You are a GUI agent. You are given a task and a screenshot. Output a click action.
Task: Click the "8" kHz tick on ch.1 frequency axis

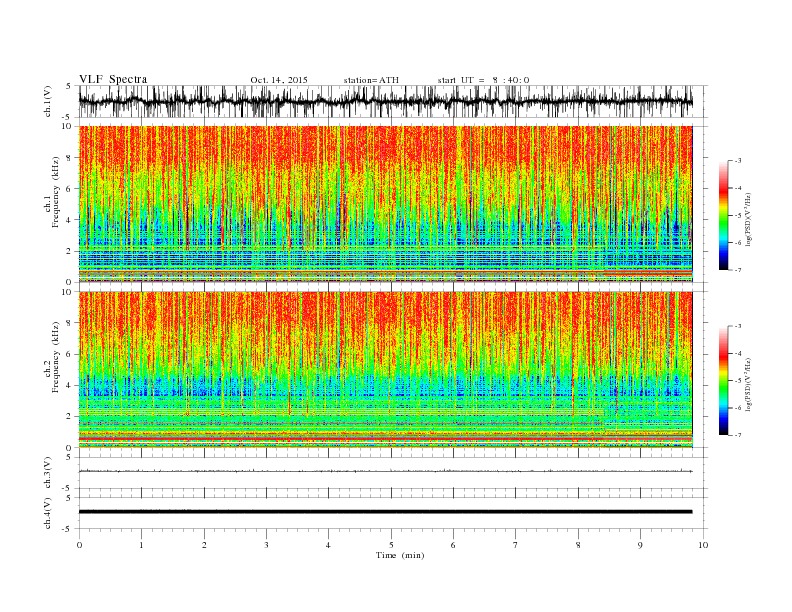70,158
